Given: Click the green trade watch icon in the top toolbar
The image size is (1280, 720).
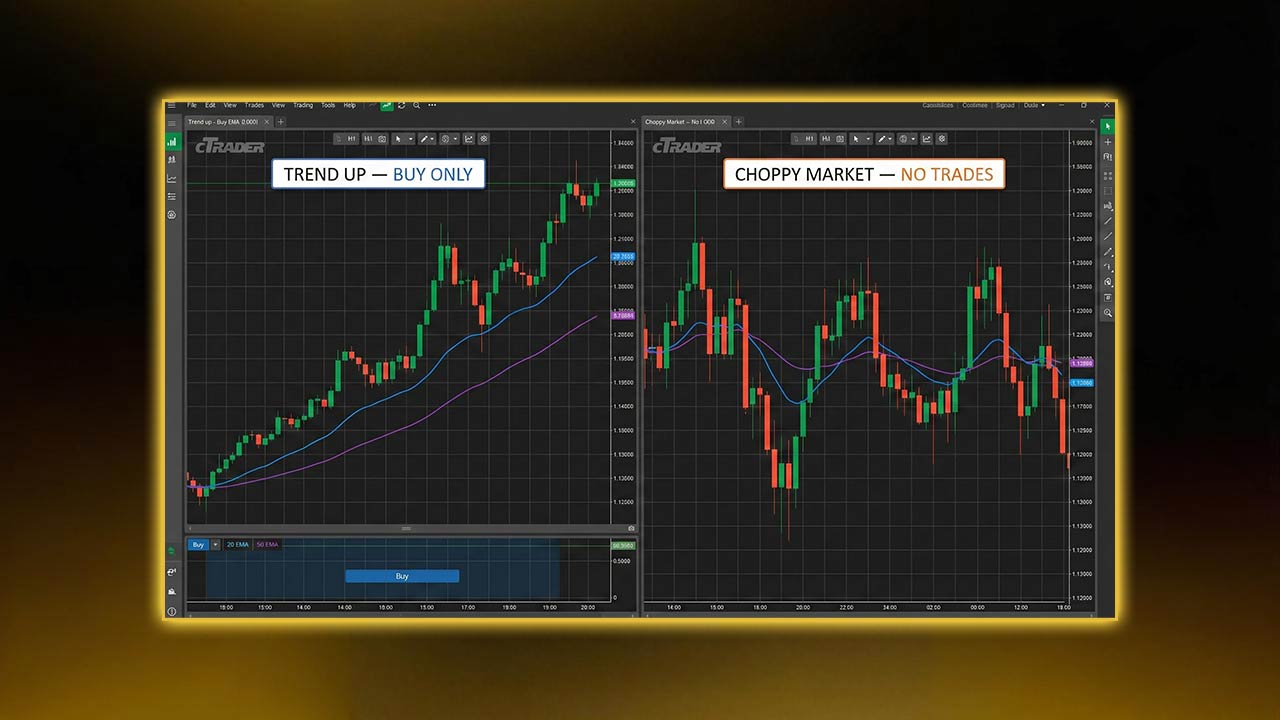Looking at the screenshot, I should 386,105.
